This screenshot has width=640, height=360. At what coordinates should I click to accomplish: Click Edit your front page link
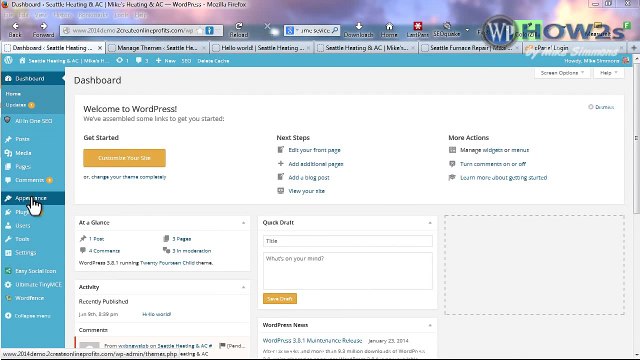coord(314,150)
